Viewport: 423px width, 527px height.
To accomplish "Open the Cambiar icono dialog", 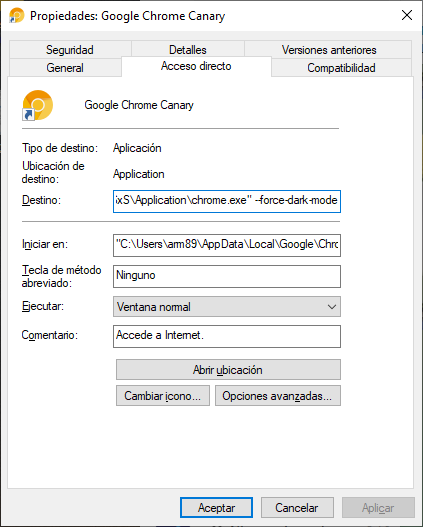I will point(163,396).
